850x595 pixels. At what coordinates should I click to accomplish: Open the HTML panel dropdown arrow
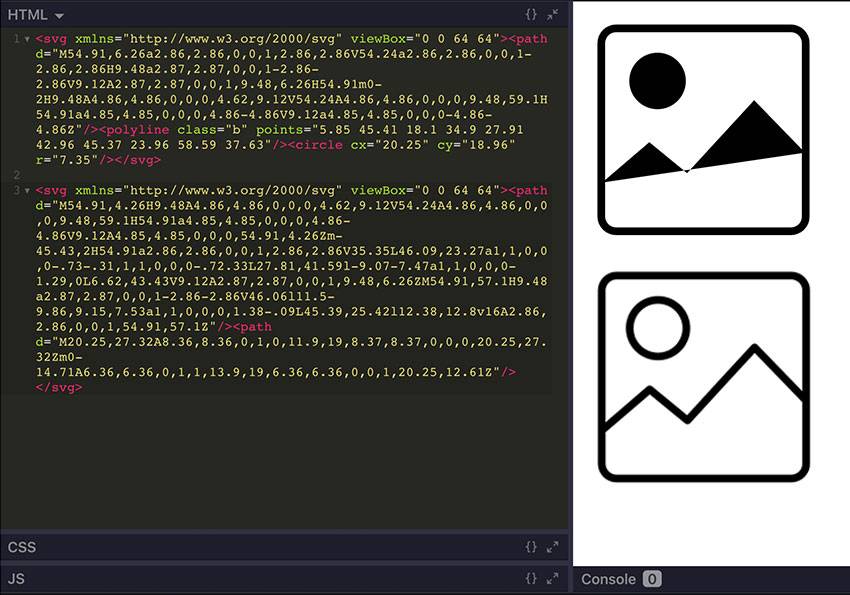click(59, 16)
